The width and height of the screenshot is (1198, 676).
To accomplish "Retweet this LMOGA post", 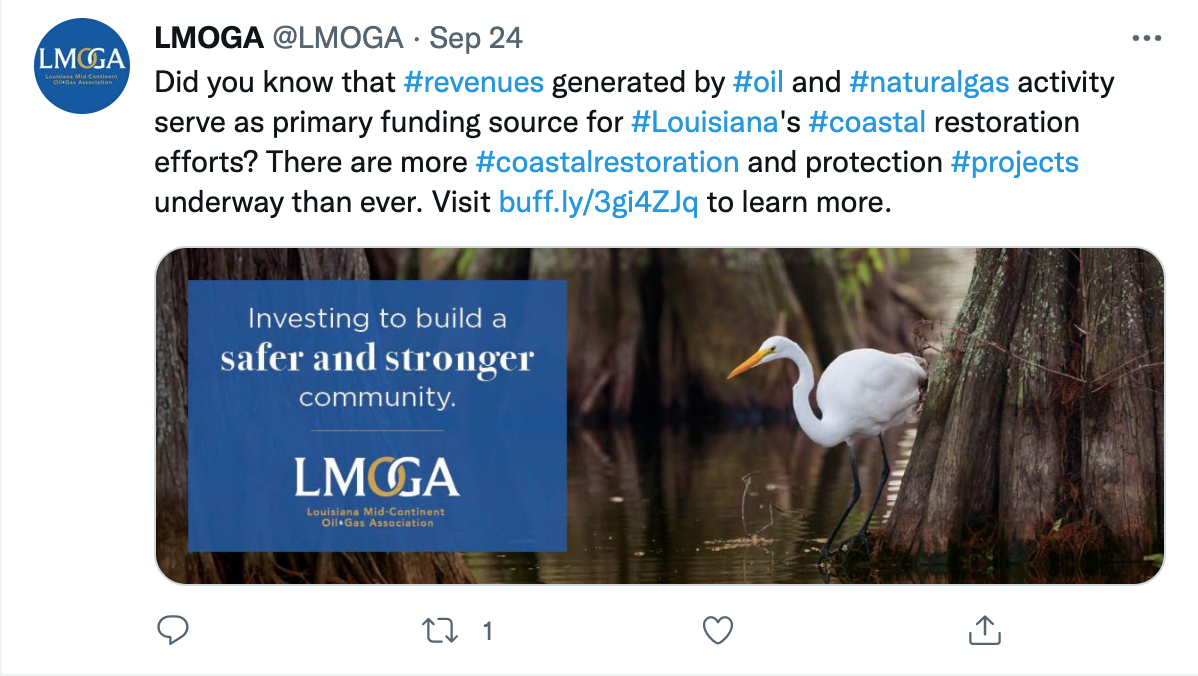I will pyautogui.click(x=440, y=630).
